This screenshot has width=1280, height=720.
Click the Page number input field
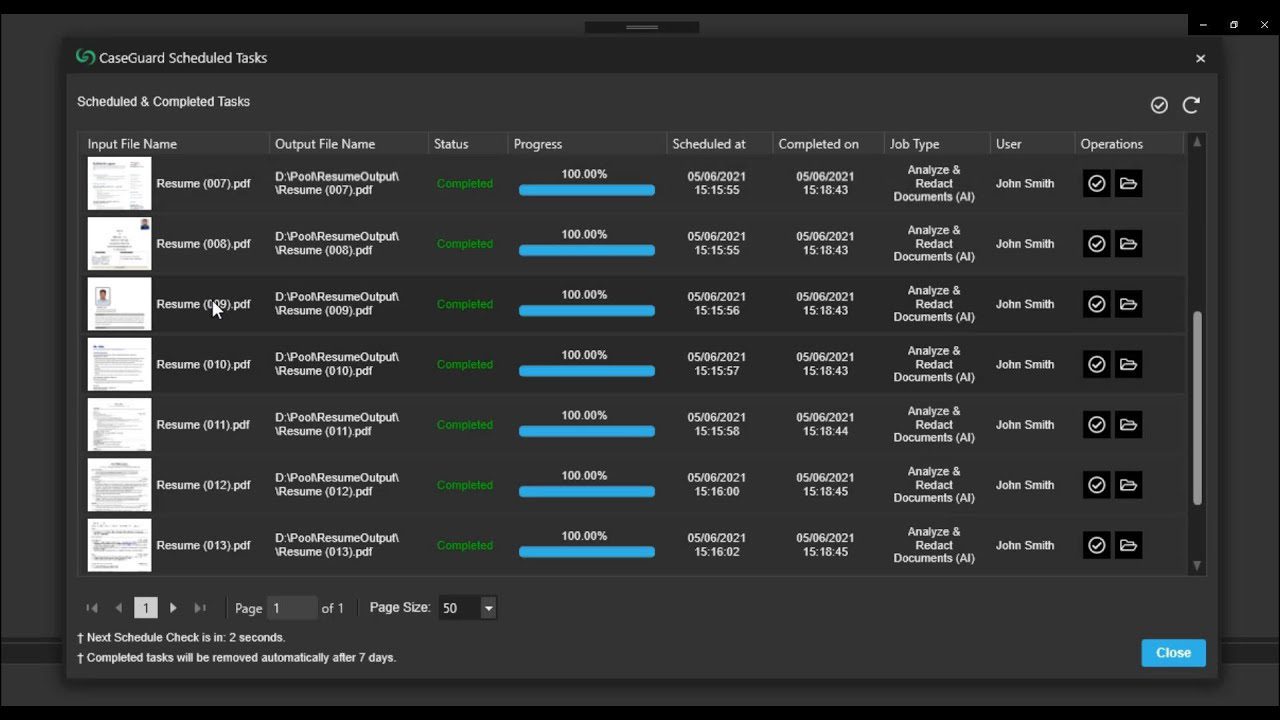click(291, 608)
